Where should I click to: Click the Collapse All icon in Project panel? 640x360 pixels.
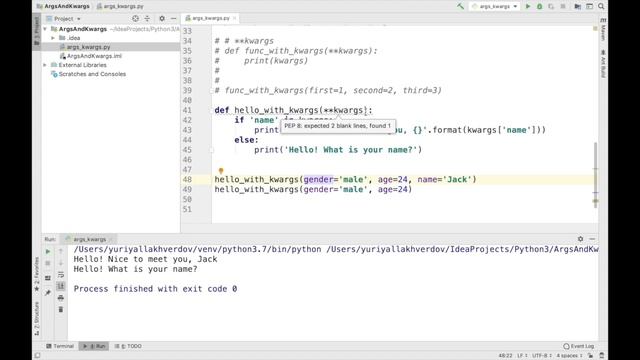pos(147,19)
